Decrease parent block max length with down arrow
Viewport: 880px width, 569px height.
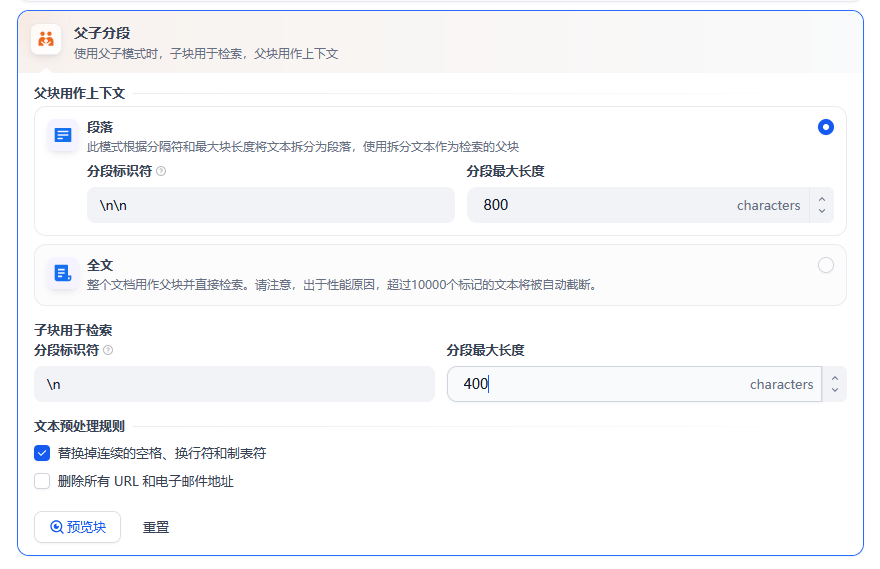coord(822,211)
